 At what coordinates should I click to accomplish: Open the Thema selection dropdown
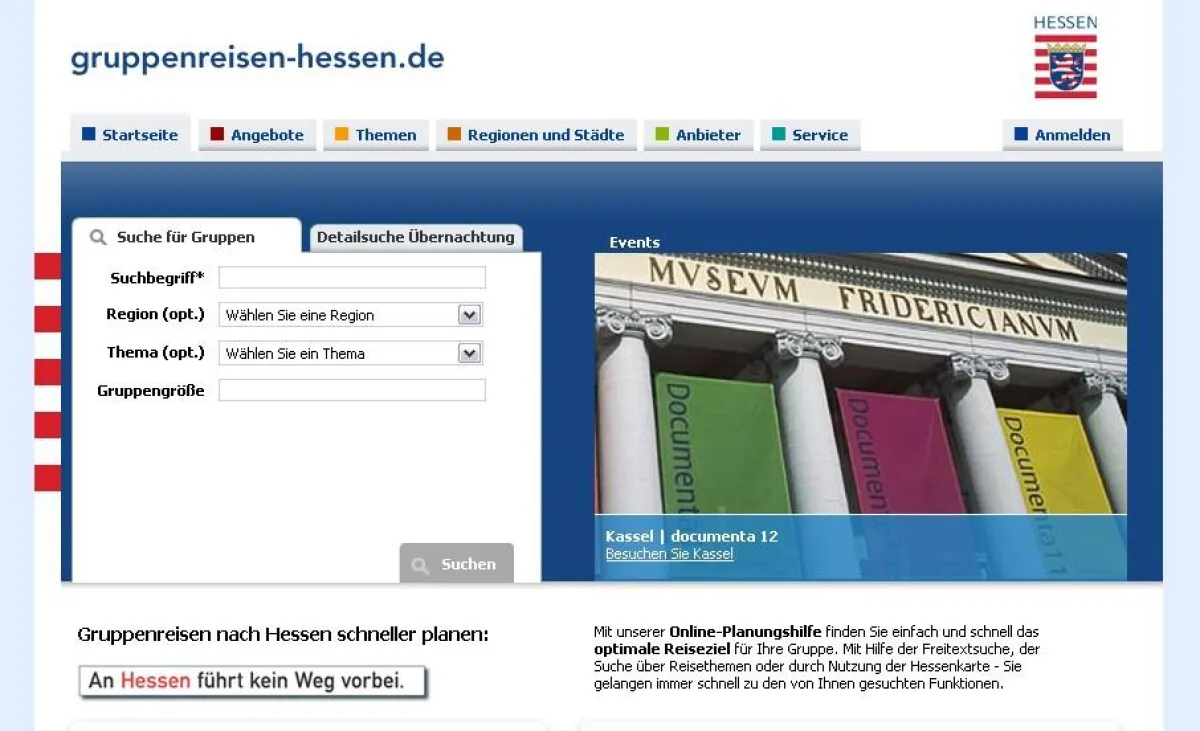click(468, 352)
